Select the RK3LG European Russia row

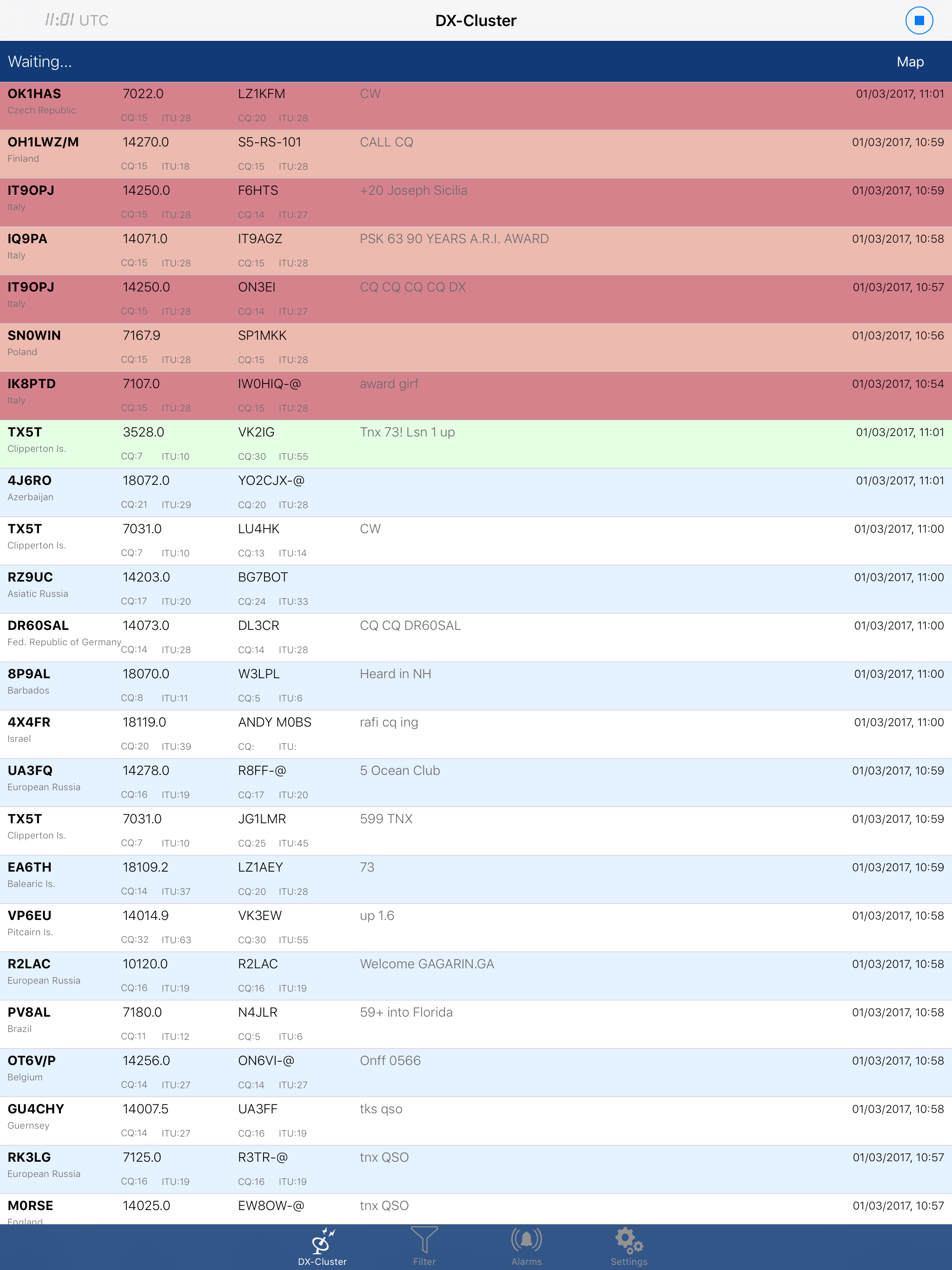pyautogui.click(x=476, y=1168)
